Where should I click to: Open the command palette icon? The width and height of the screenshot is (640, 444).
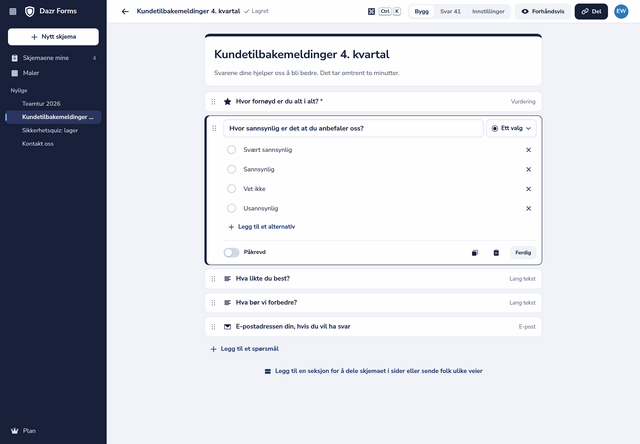pyautogui.click(x=371, y=11)
